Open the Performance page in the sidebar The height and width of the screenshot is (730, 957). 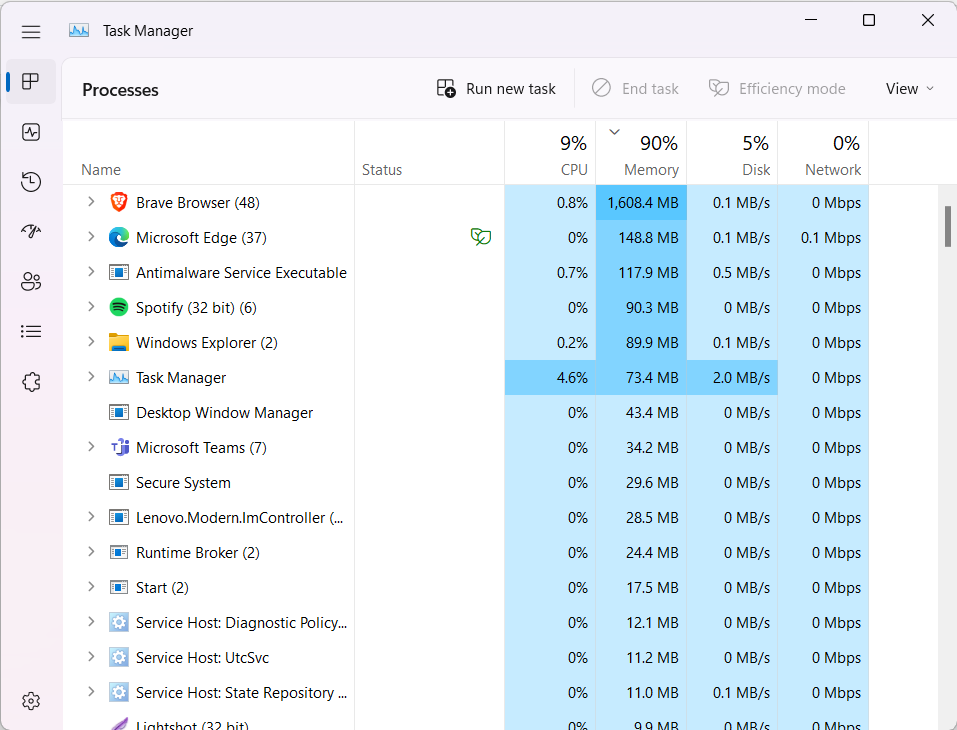(x=31, y=132)
